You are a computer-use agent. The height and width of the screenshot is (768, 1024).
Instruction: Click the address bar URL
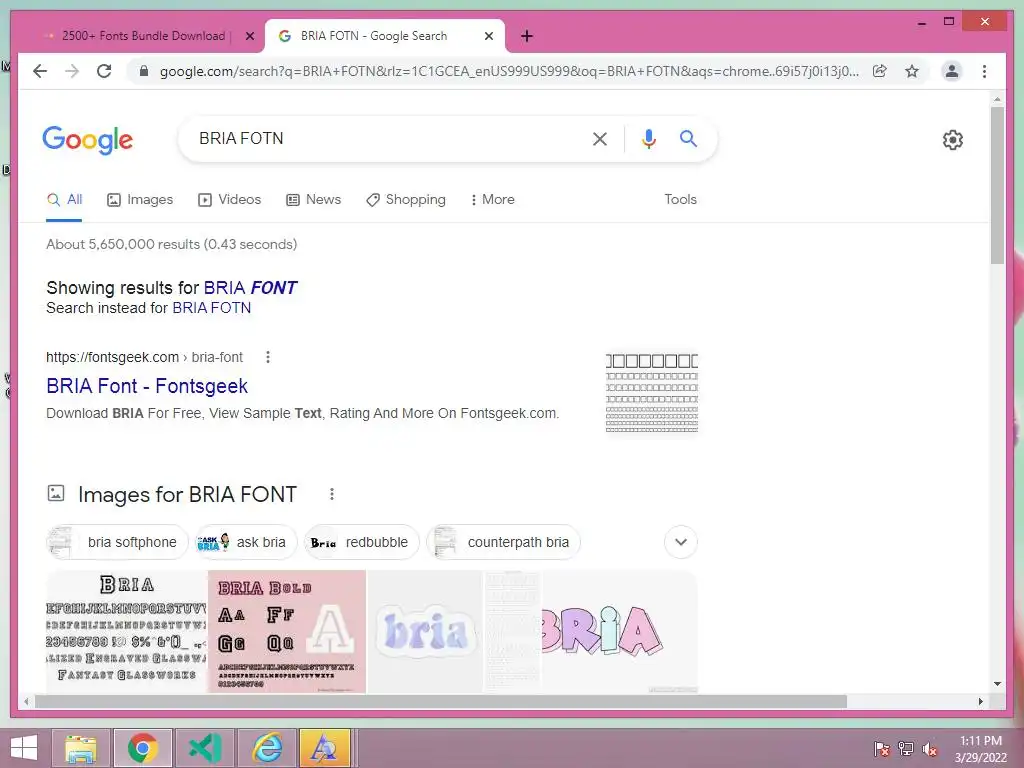[509, 71]
